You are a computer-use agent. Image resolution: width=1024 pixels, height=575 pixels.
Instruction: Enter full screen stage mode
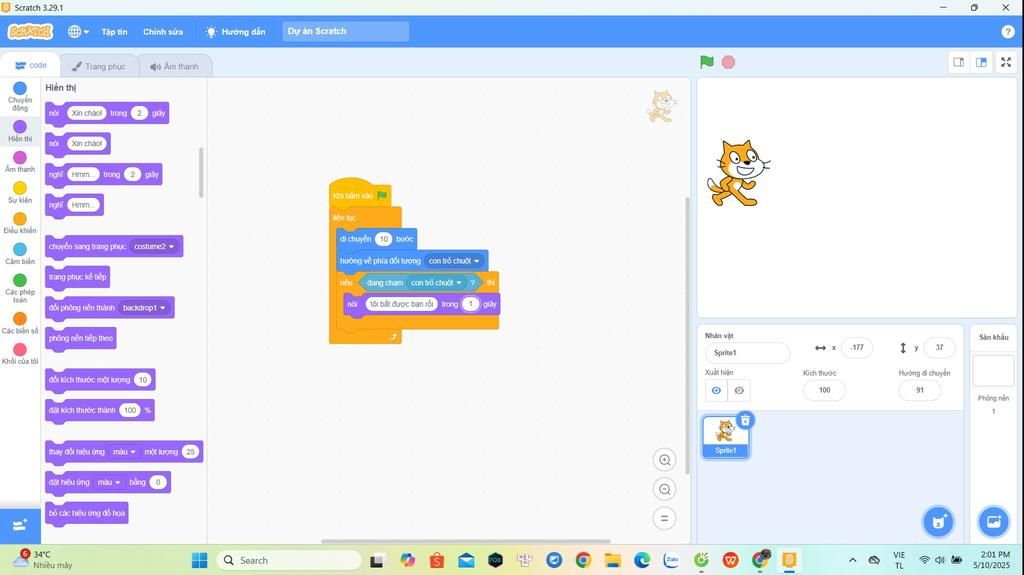pos(1006,62)
